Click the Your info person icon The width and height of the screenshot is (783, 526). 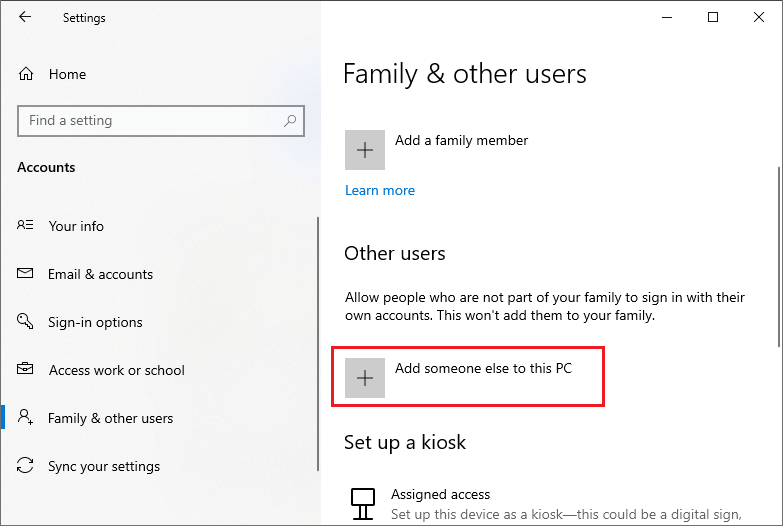[x=25, y=225]
